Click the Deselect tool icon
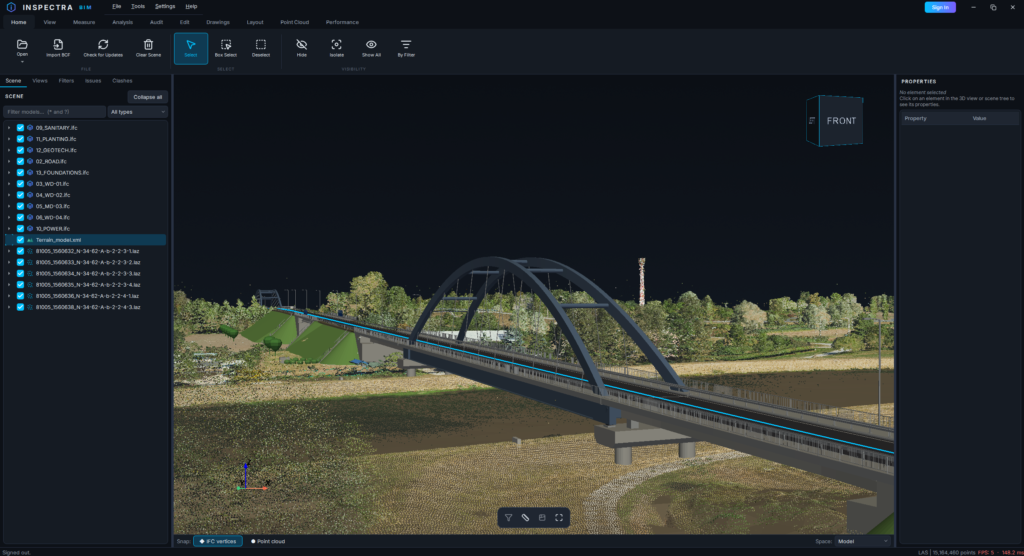This screenshot has width=1024, height=556. pos(261,44)
